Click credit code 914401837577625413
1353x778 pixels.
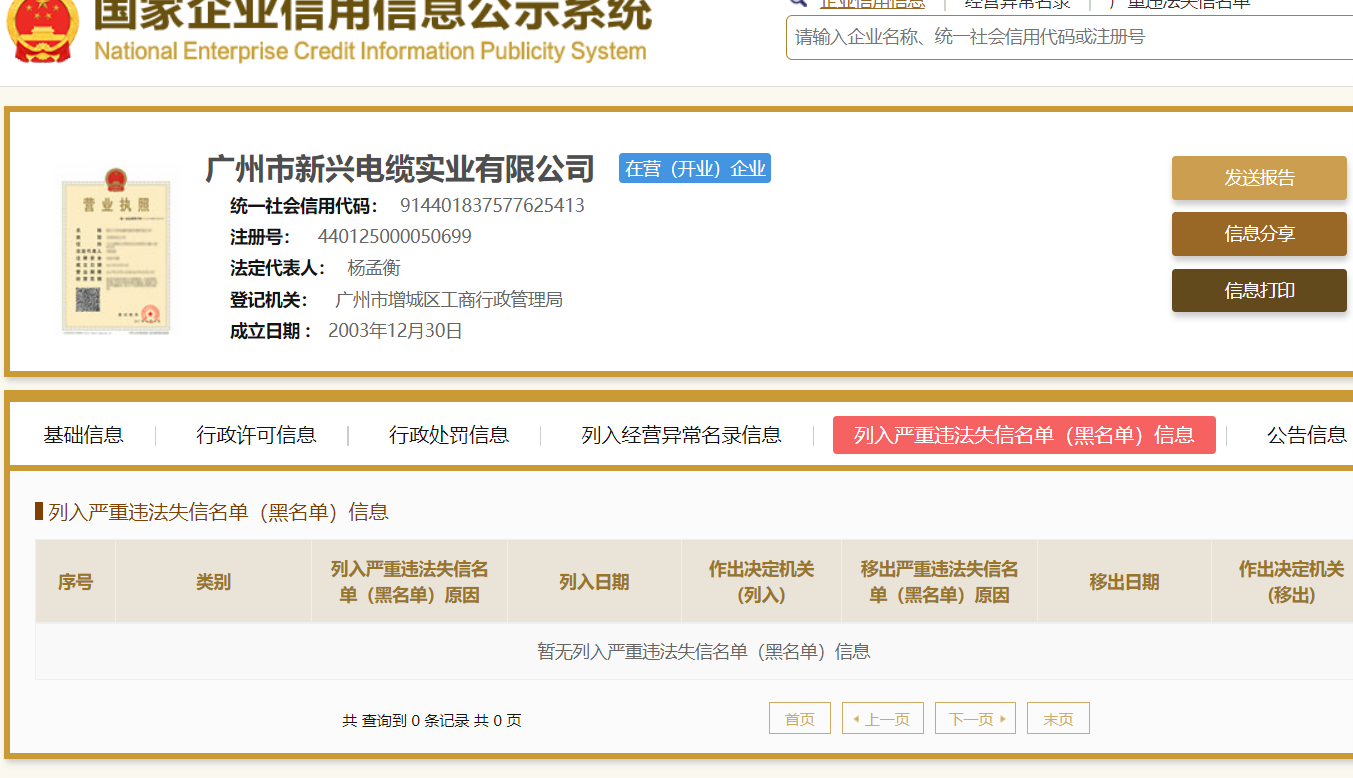[492, 206]
